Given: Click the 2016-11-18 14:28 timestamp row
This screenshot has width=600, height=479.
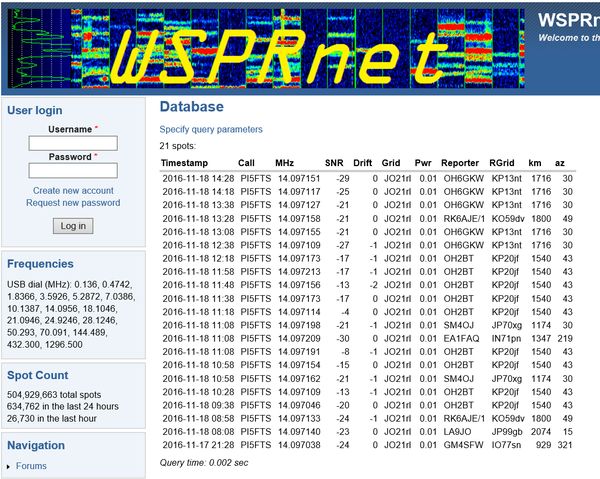Looking at the screenshot, I should [198, 177].
